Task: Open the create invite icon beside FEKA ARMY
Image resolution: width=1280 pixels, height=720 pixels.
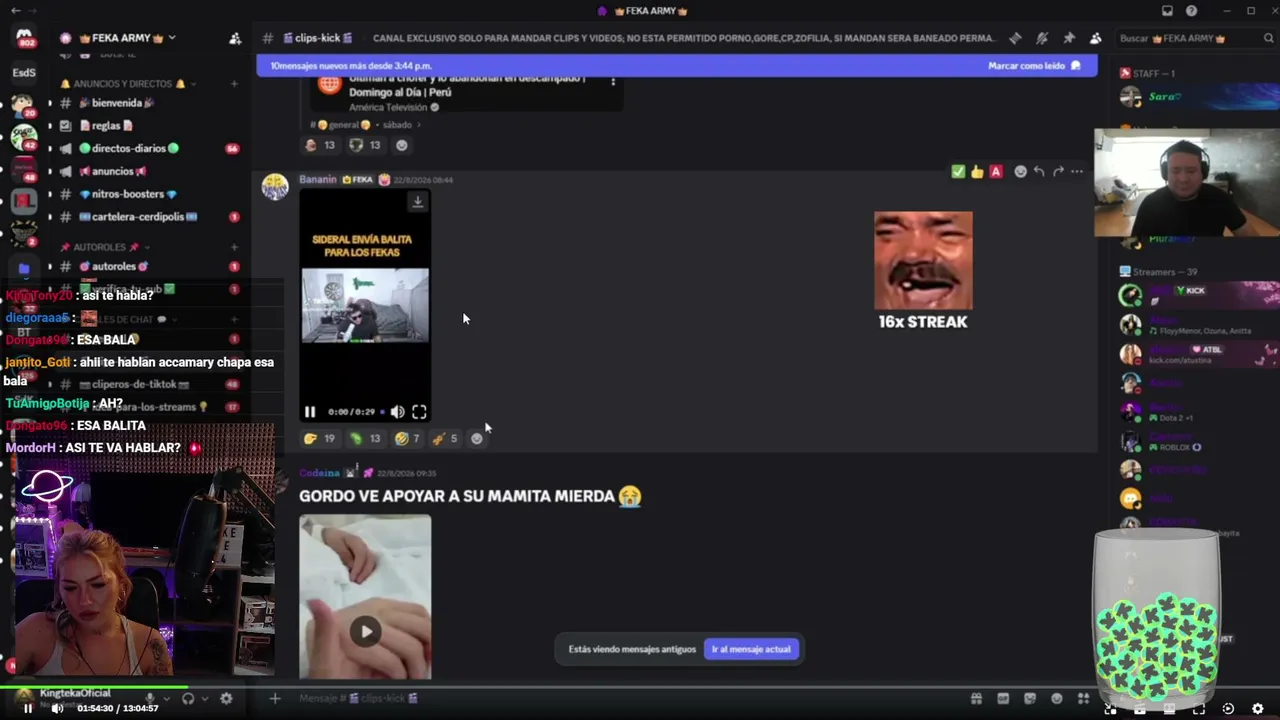Action: pyautogui.click(x=235, y=38)
